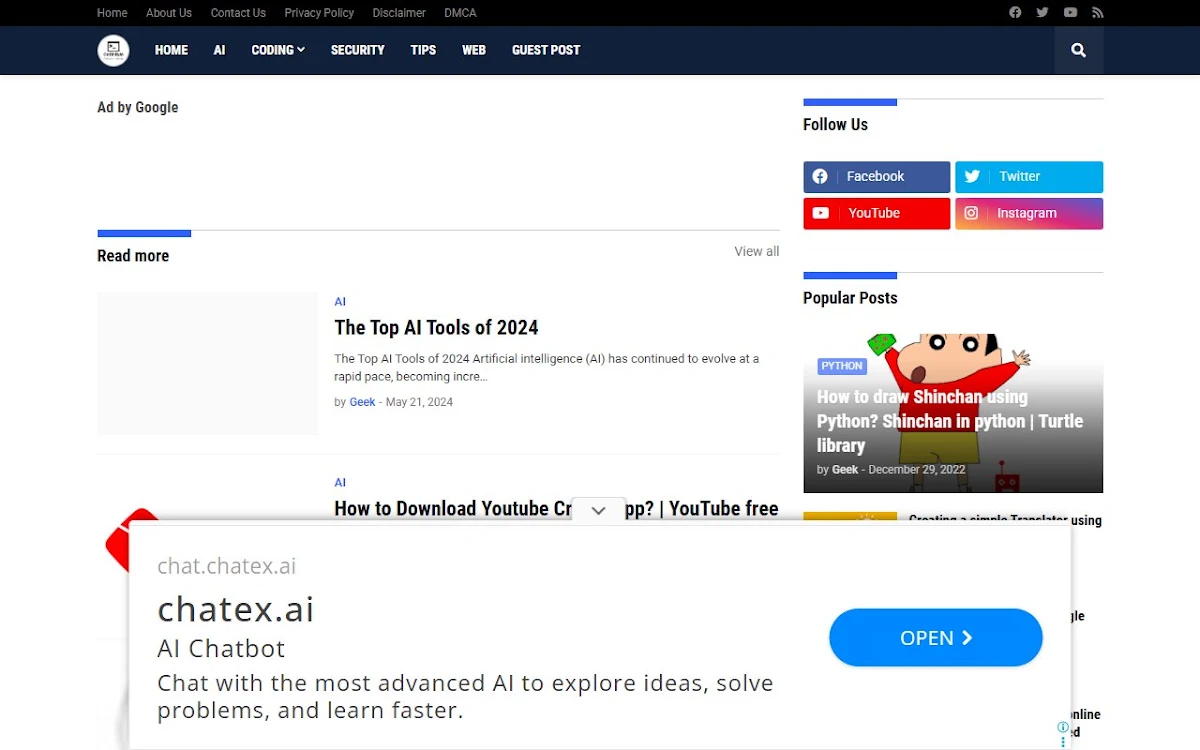Click chat.chatex.ai URL in the ad

(x=227, y=566)
